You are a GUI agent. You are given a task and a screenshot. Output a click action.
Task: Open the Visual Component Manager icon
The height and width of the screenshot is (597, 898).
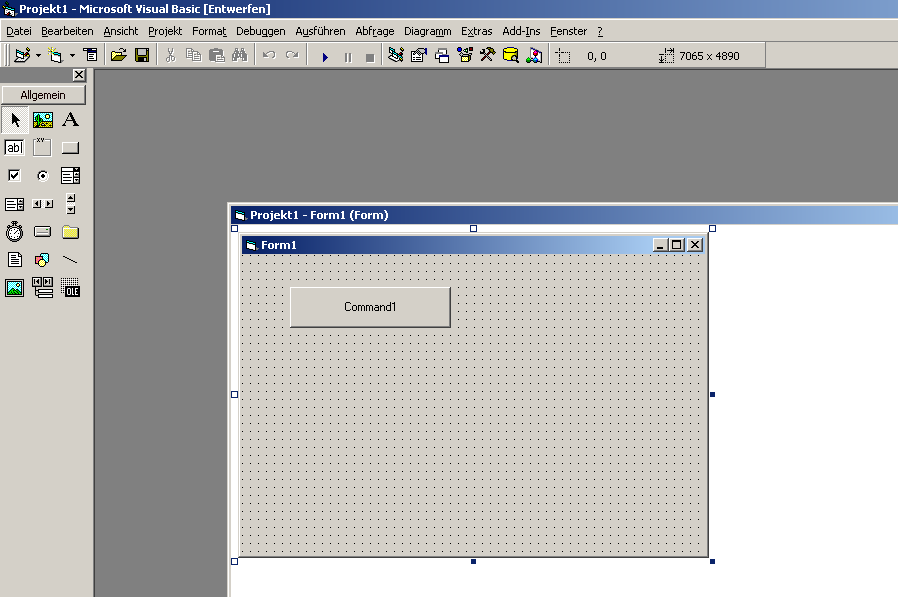pos(534,56)
